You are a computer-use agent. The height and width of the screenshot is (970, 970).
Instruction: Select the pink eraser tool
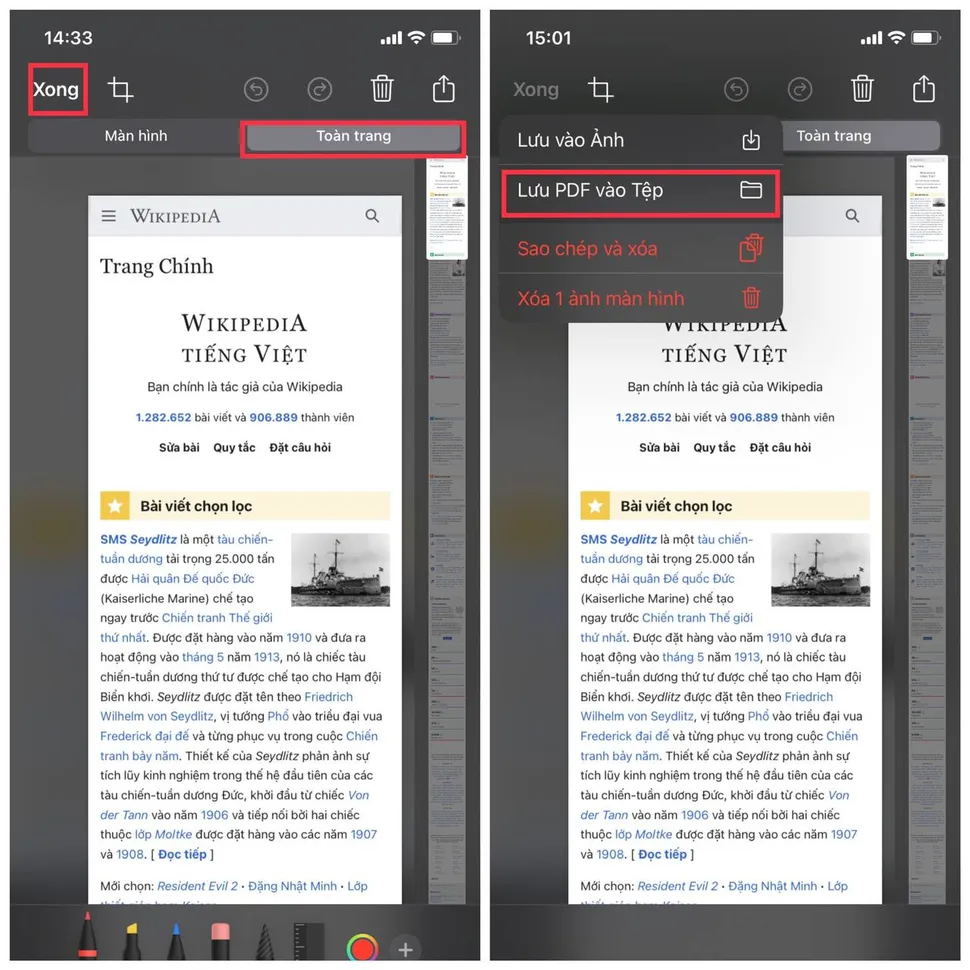click(220, 940)
